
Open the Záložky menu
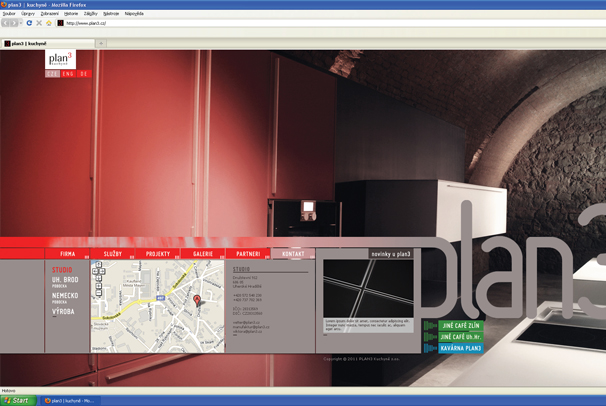(x=91, y=14)
